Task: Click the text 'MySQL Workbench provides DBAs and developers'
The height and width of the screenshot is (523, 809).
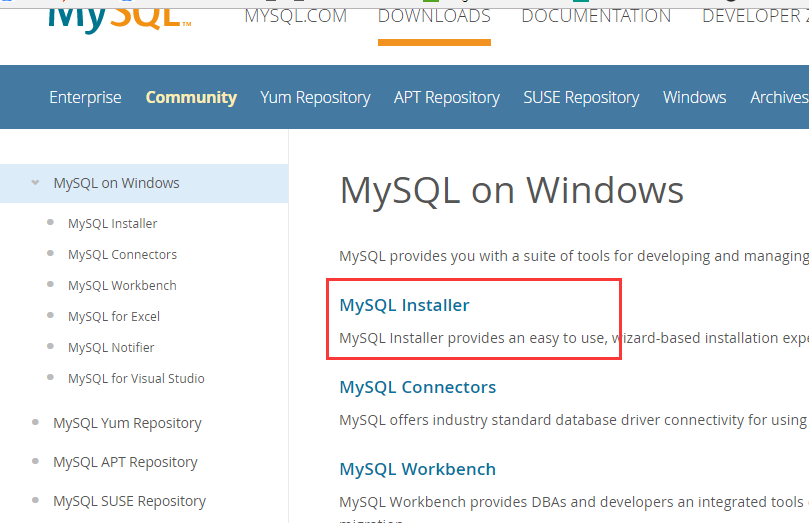Action: click(507, 502)
